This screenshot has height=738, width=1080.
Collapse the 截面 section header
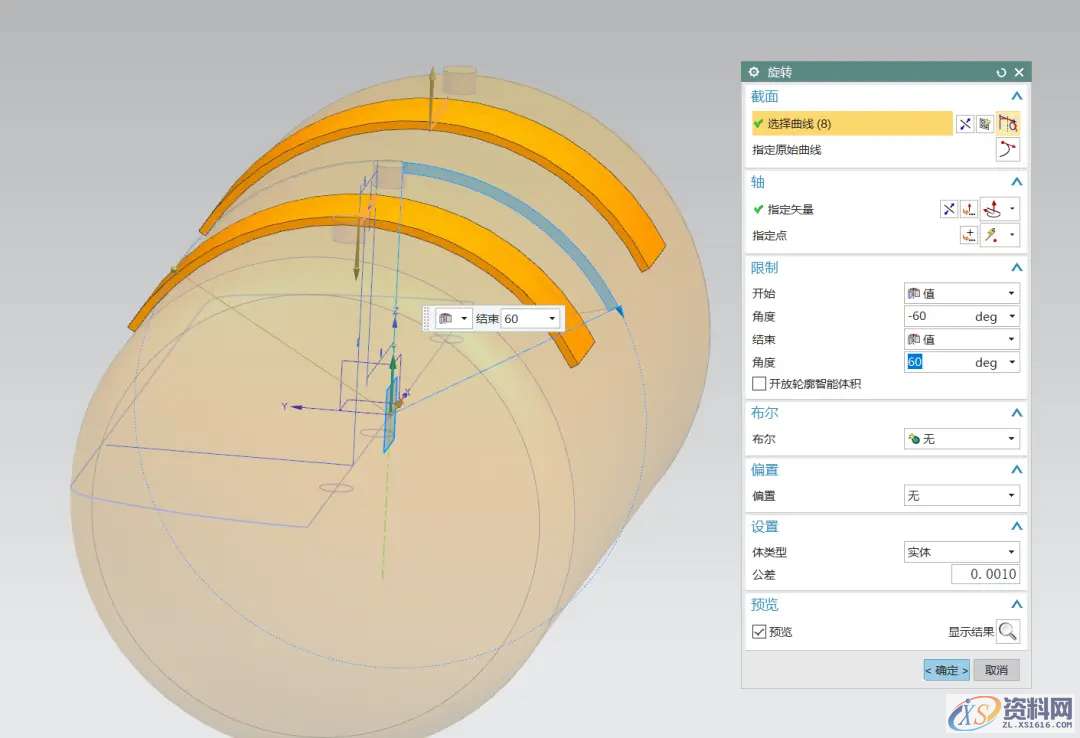(1016, 97)
